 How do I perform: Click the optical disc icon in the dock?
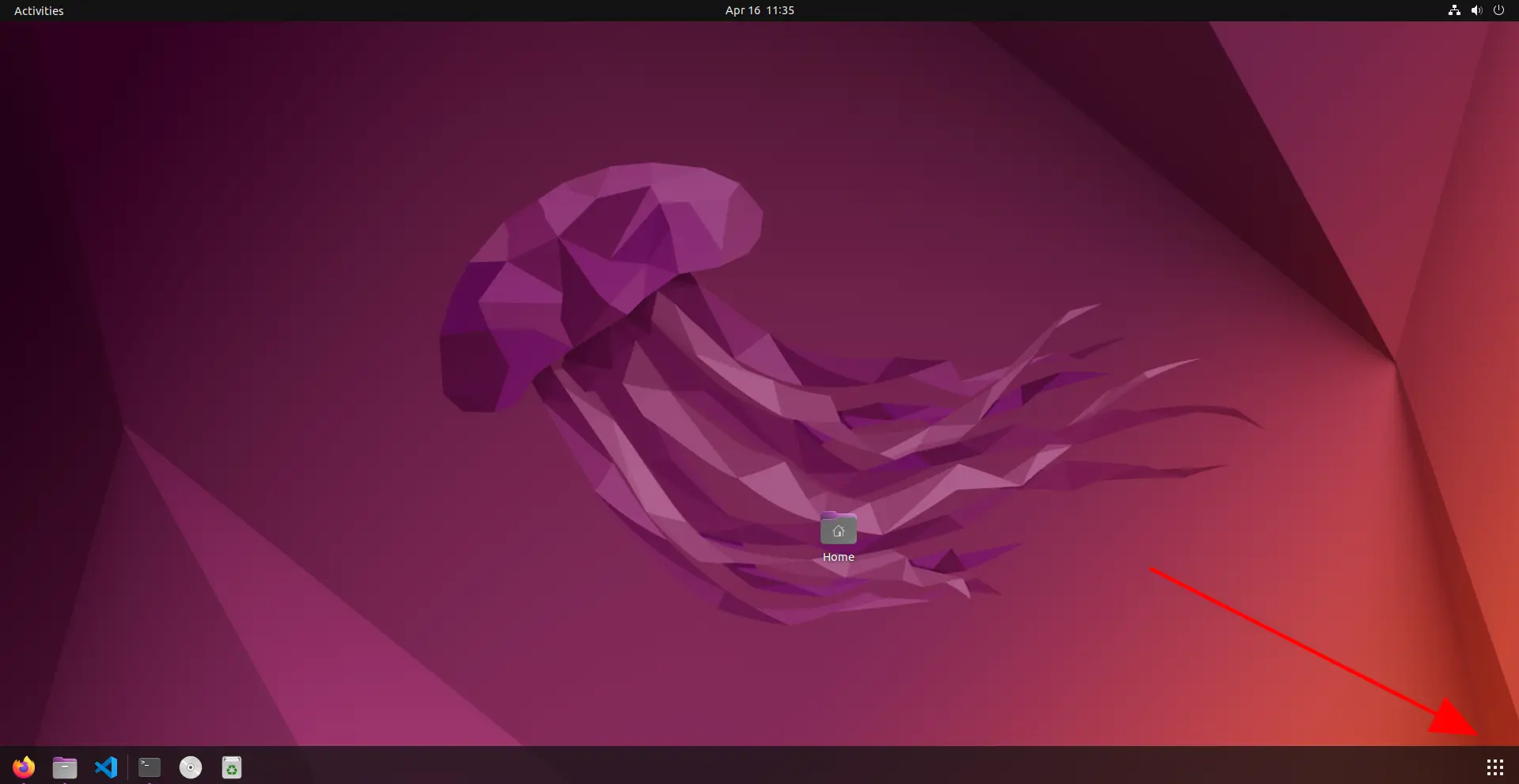pyautogui.click(x=191, y=767)
